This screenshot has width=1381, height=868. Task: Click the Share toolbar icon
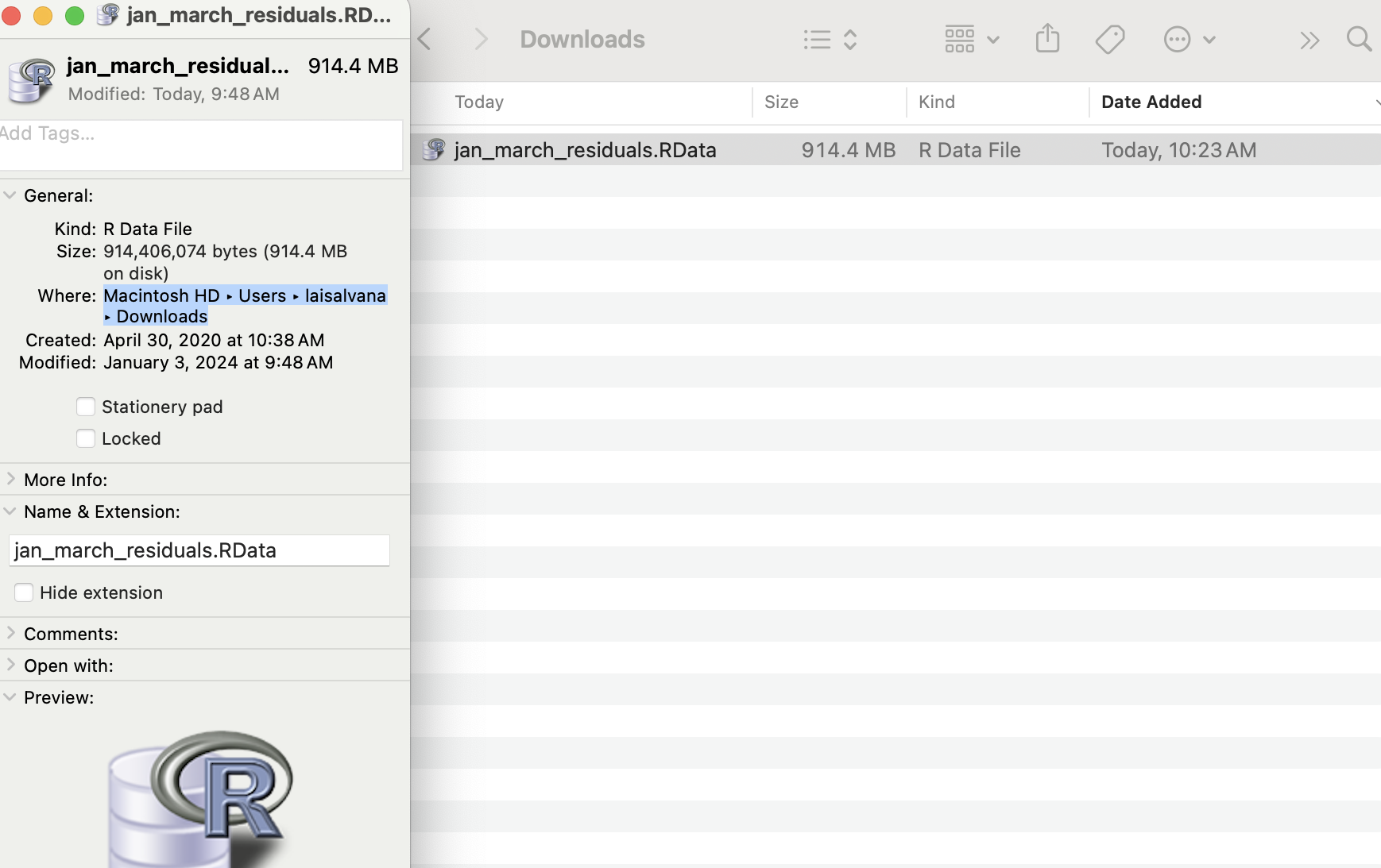coord(1047,38)
